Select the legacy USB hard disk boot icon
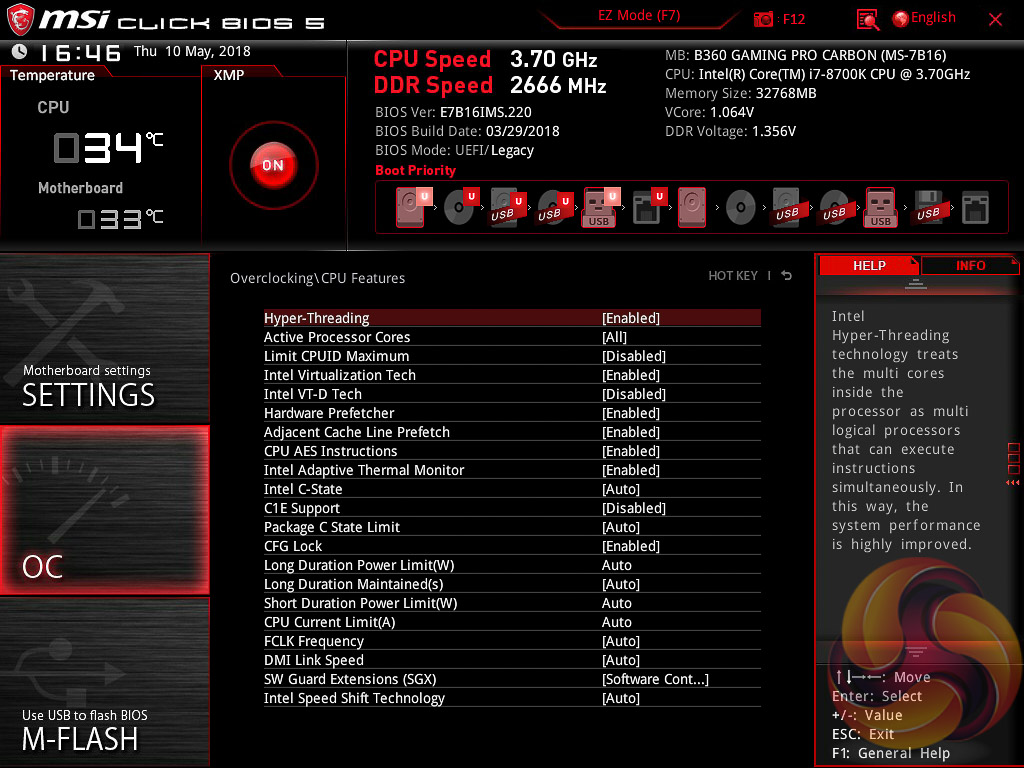 pos(787,207)
